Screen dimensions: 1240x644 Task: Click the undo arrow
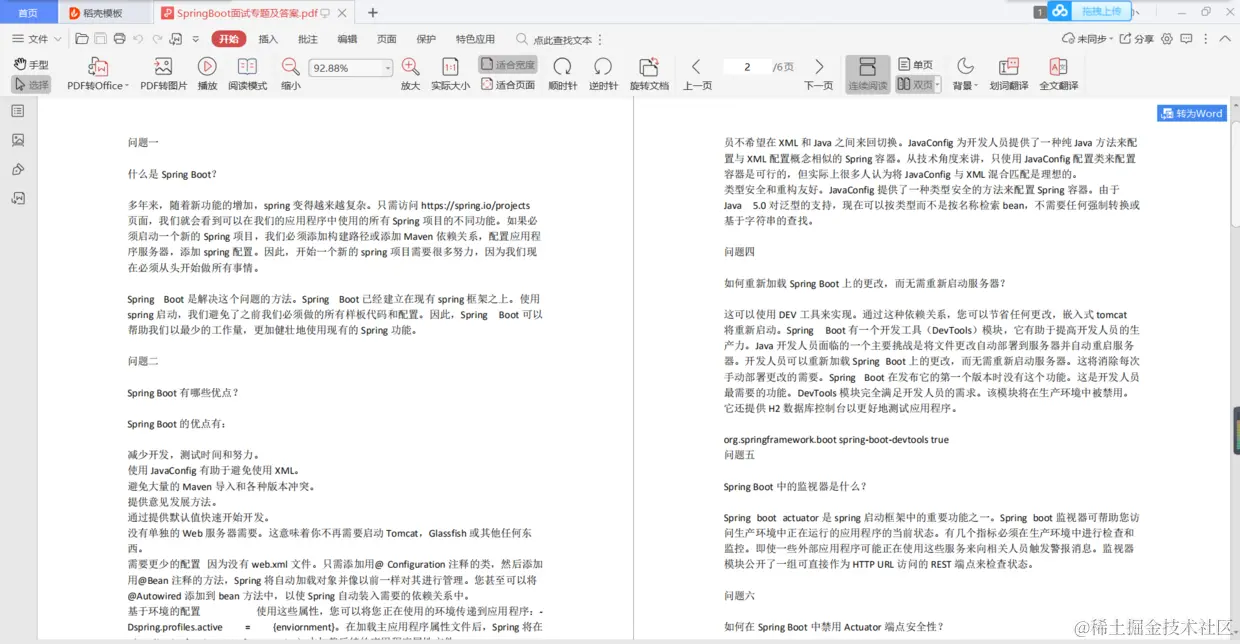pyautogui.click(x=138, y=39)
